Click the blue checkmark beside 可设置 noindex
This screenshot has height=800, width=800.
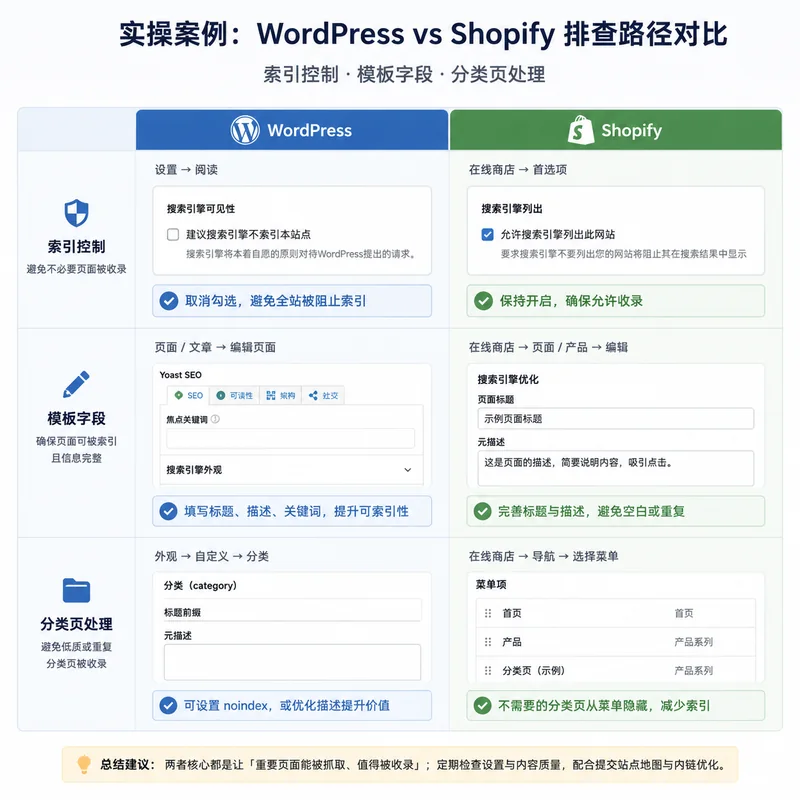pos(168,706)
